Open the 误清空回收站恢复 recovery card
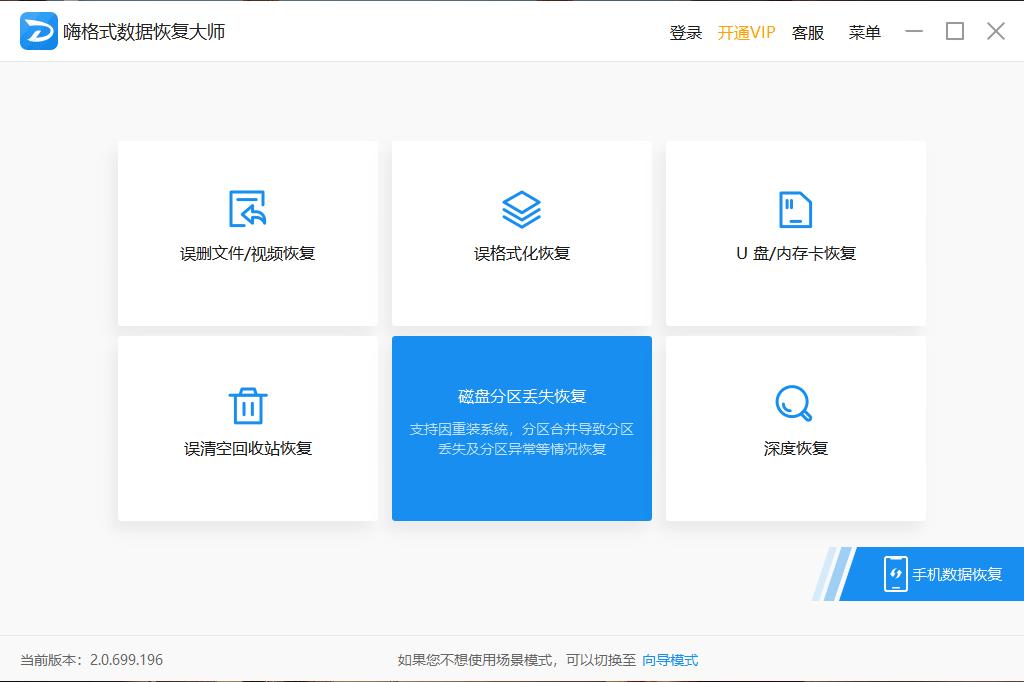Viewport: 1024px width, 682px height. (247, 429)
